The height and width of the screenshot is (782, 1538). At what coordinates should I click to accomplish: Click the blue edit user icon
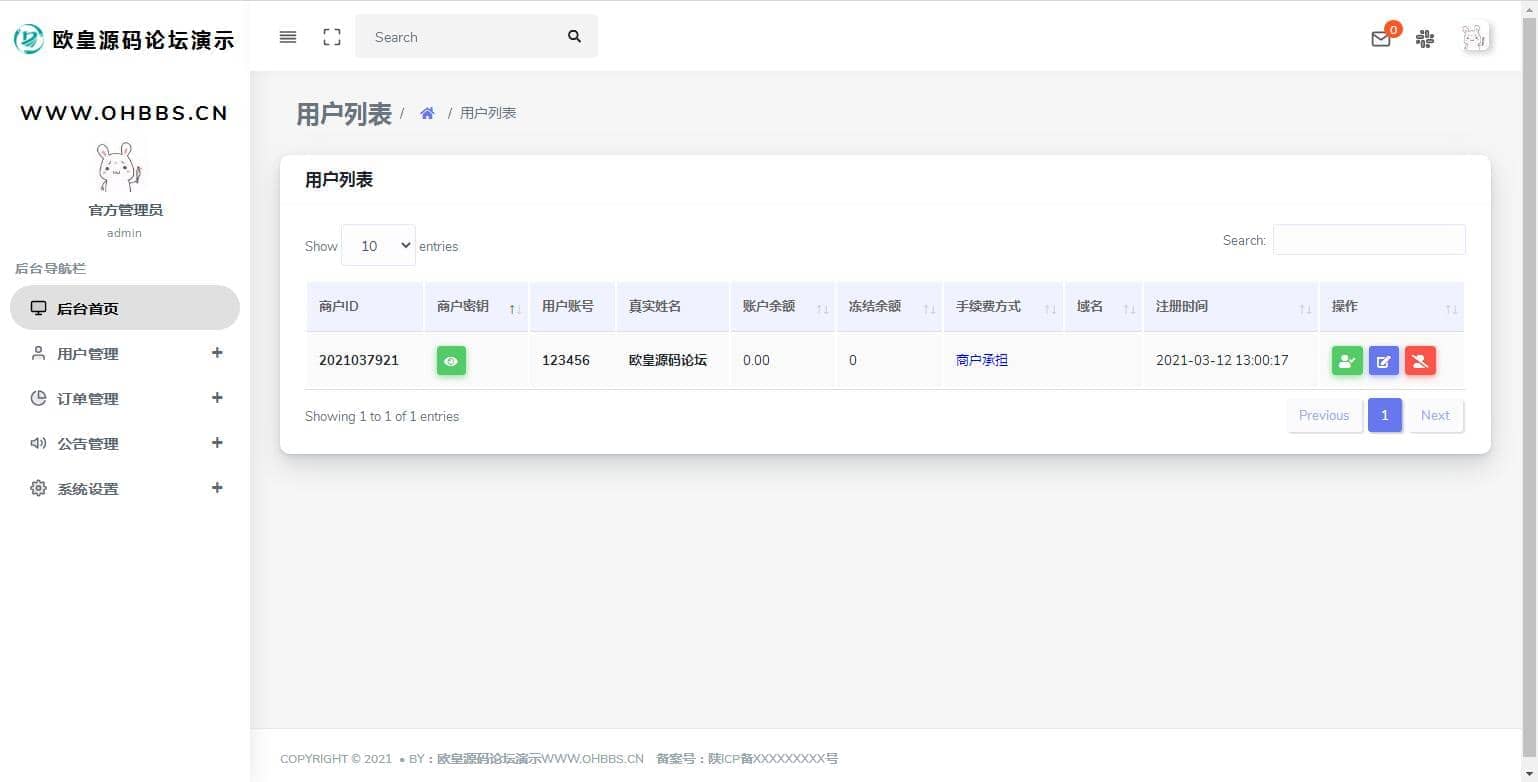tap(1383, 361)
